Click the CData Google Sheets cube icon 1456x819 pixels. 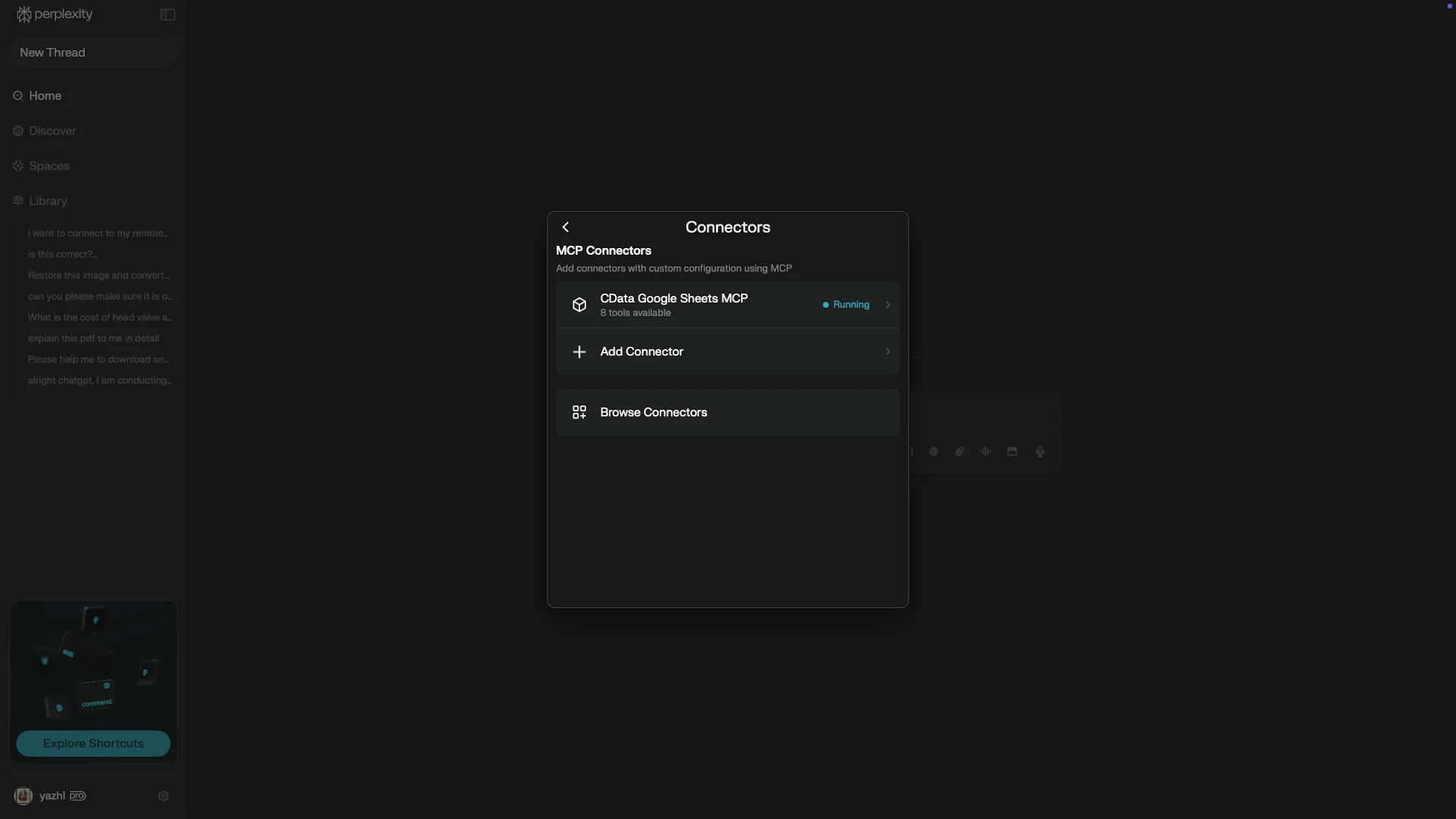[579, 305]
